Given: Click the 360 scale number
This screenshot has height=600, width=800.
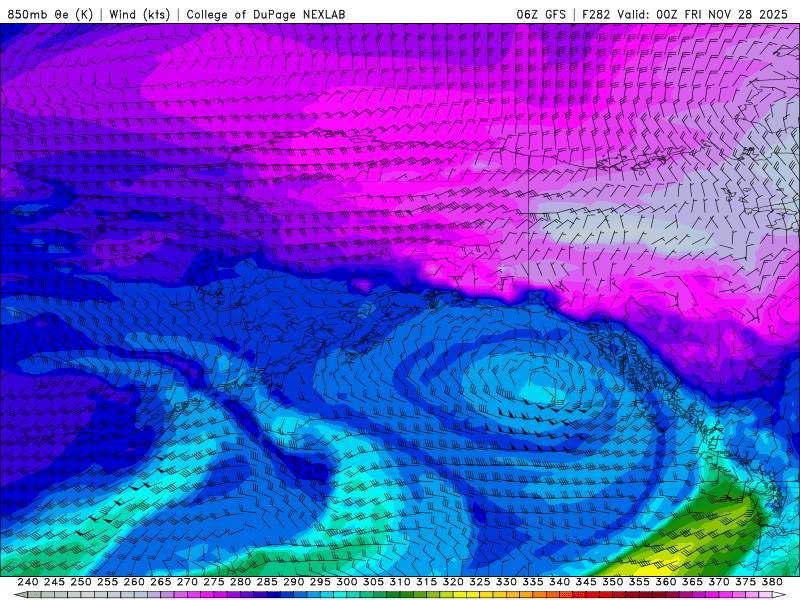Looking at the screenshot, I should point(666,582).
